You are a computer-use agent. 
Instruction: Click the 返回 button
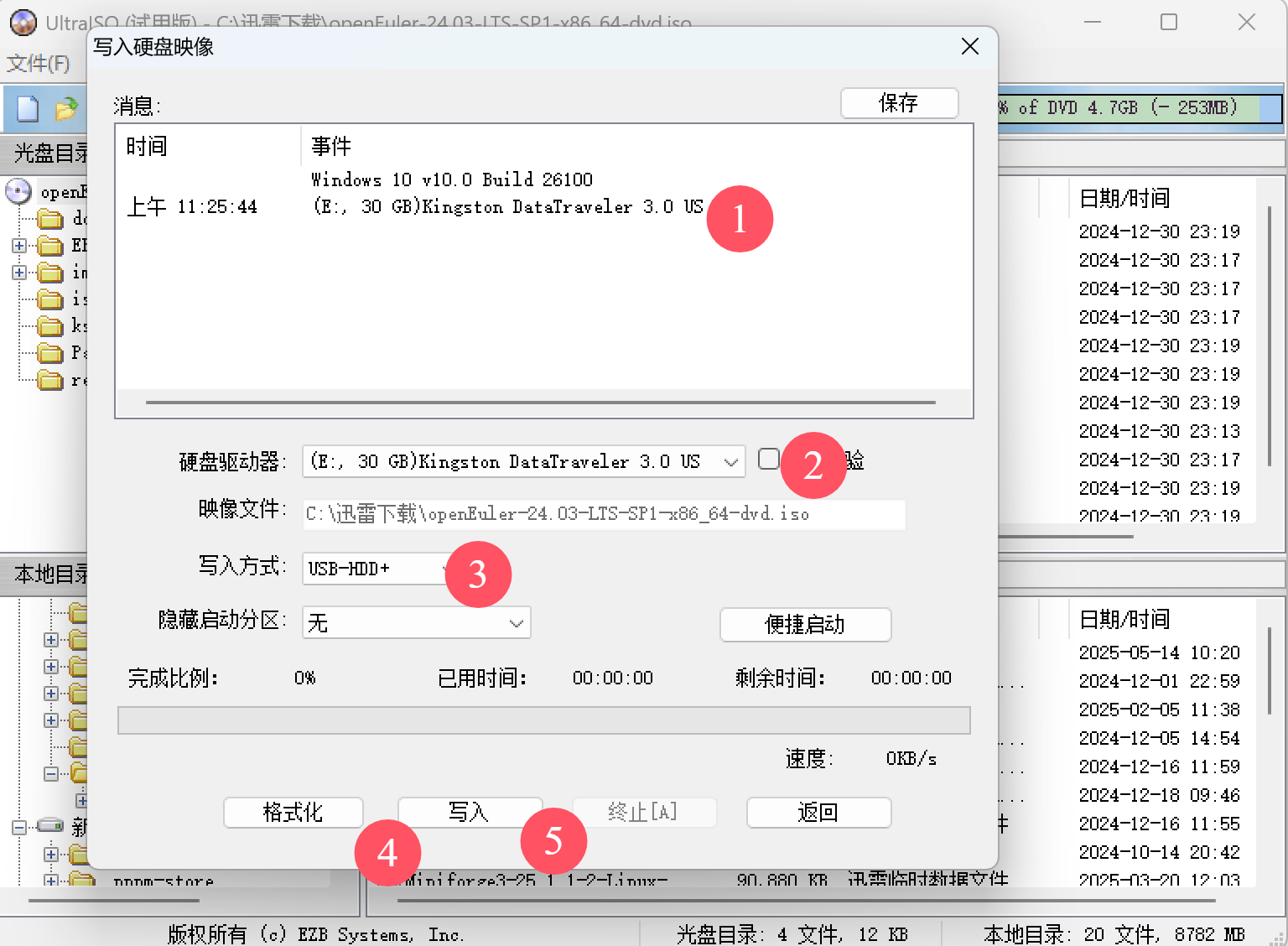[x=818, y=812]
